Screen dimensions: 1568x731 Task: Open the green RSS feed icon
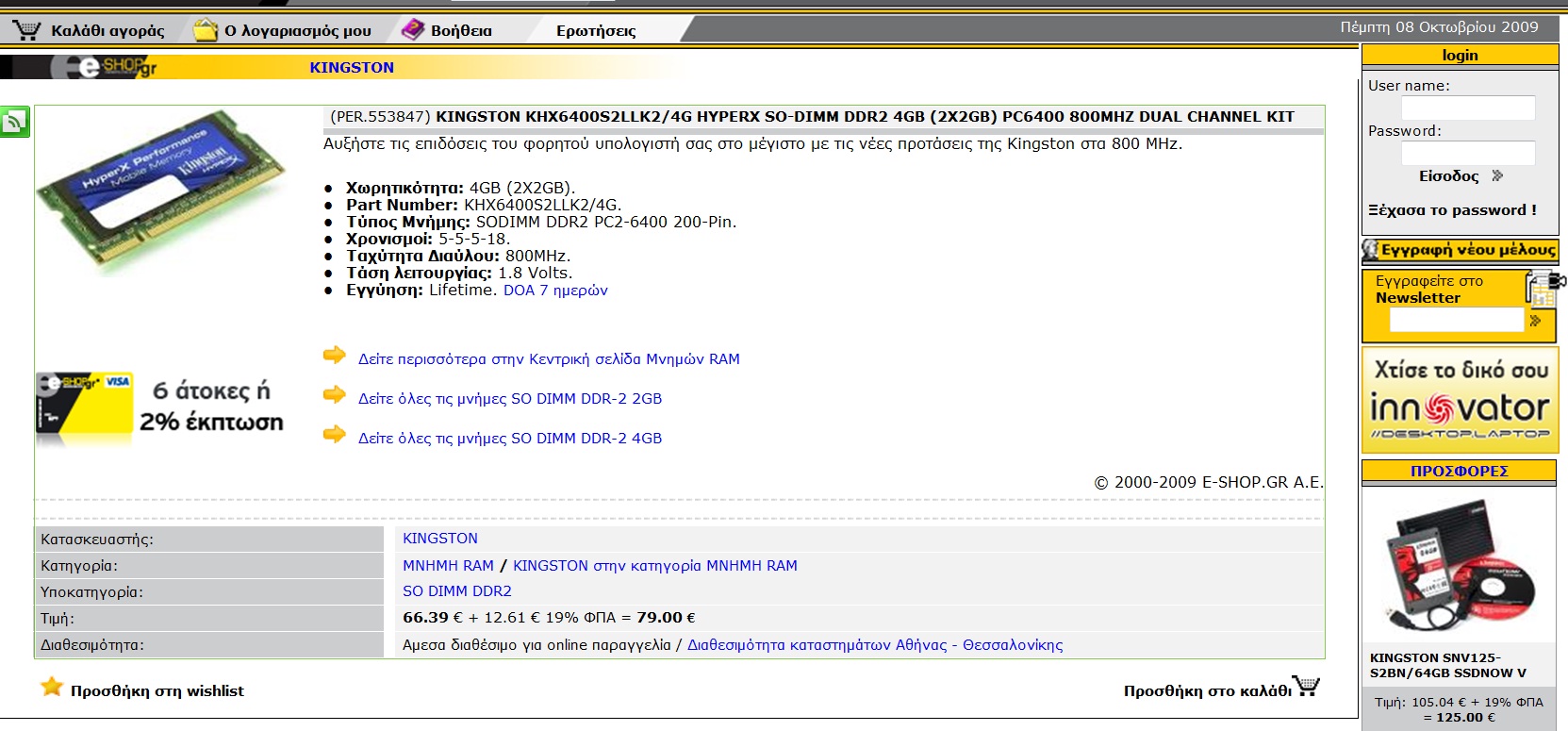[x=14, y=122]
